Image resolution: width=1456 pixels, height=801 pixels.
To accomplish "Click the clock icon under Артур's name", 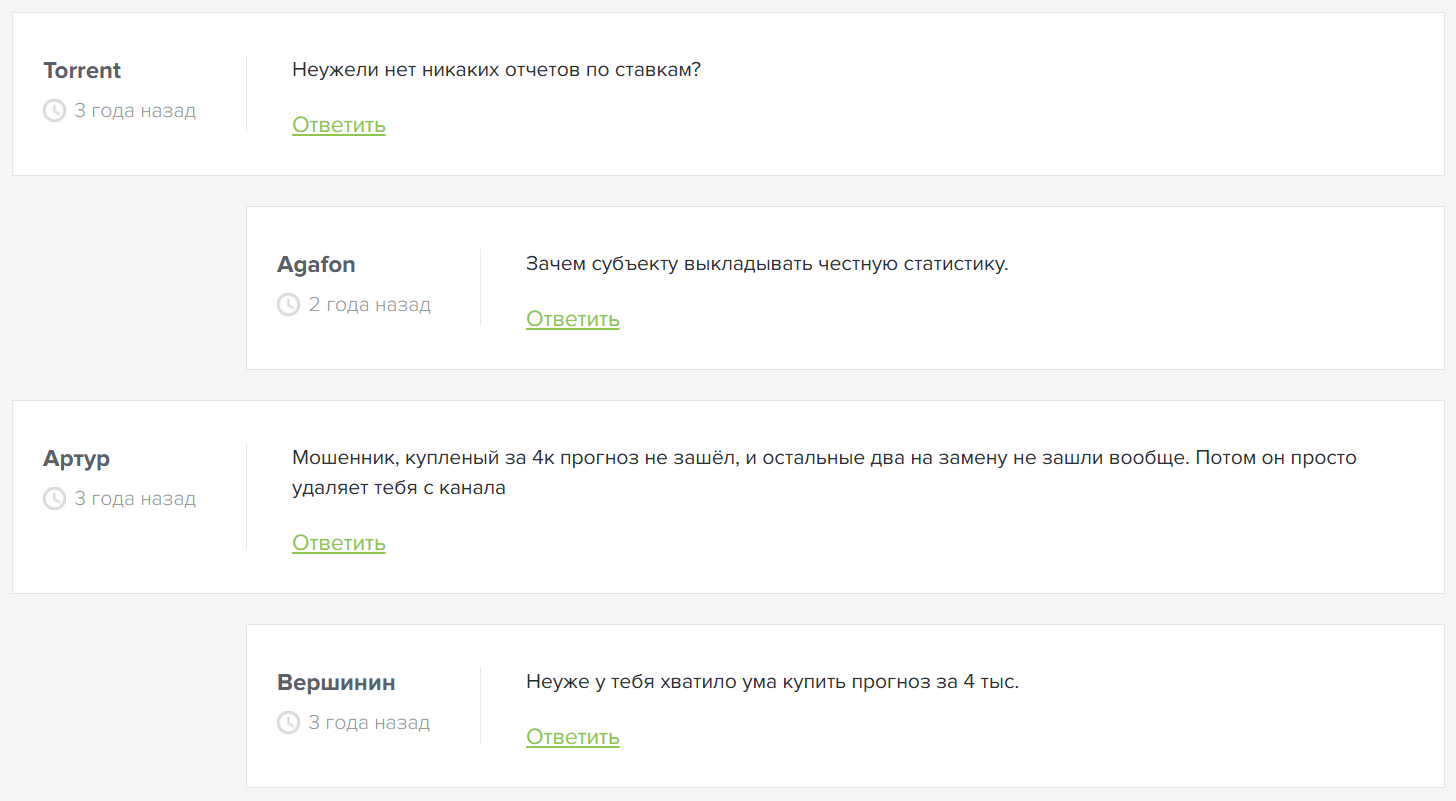I will click(x=54, y=499).
